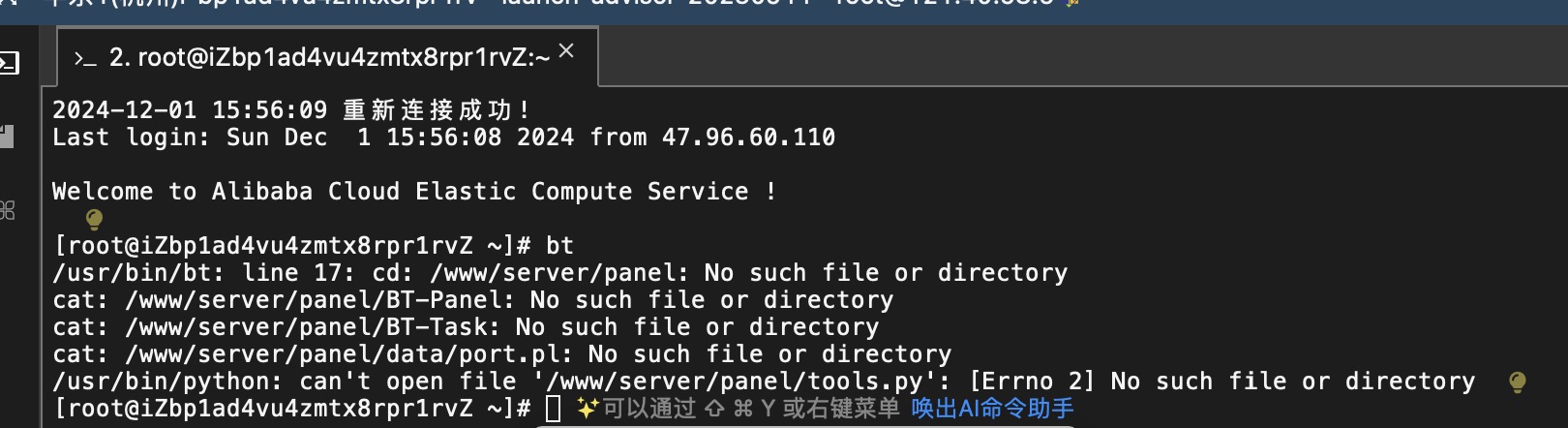This screenshot has width=1568, height=428.
Task: Select the '2. root@iZbp1ad4vu4zmtx8rpr1rvZ:~' tab
Action: click(327, 58)
